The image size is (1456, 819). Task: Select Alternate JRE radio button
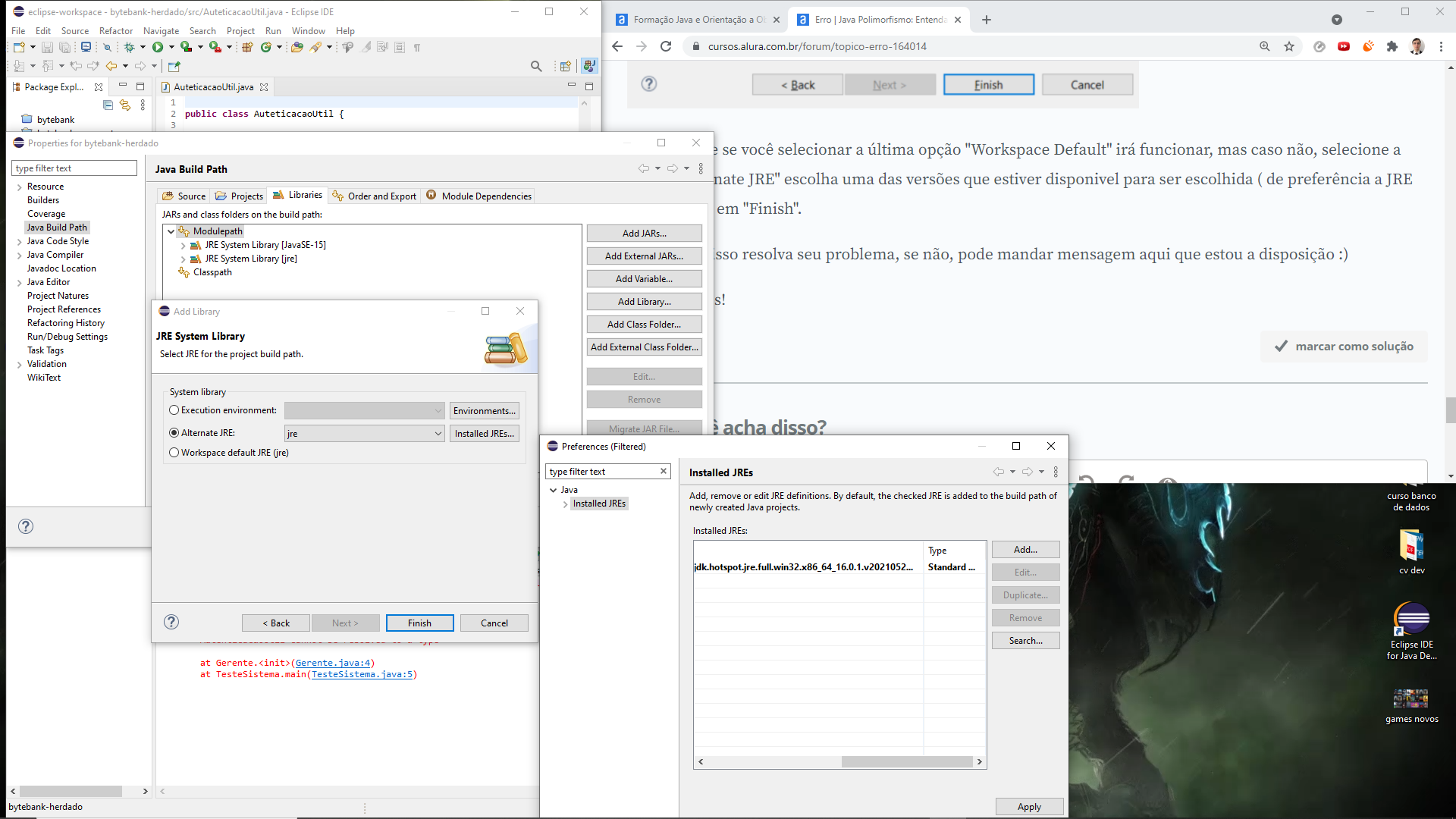(x=174, y=432)
